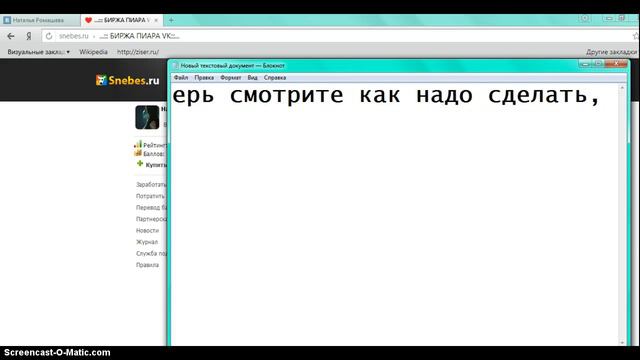Click the Баллов coins icon
This screenshot has width=640, height=360.
(138, 153)
